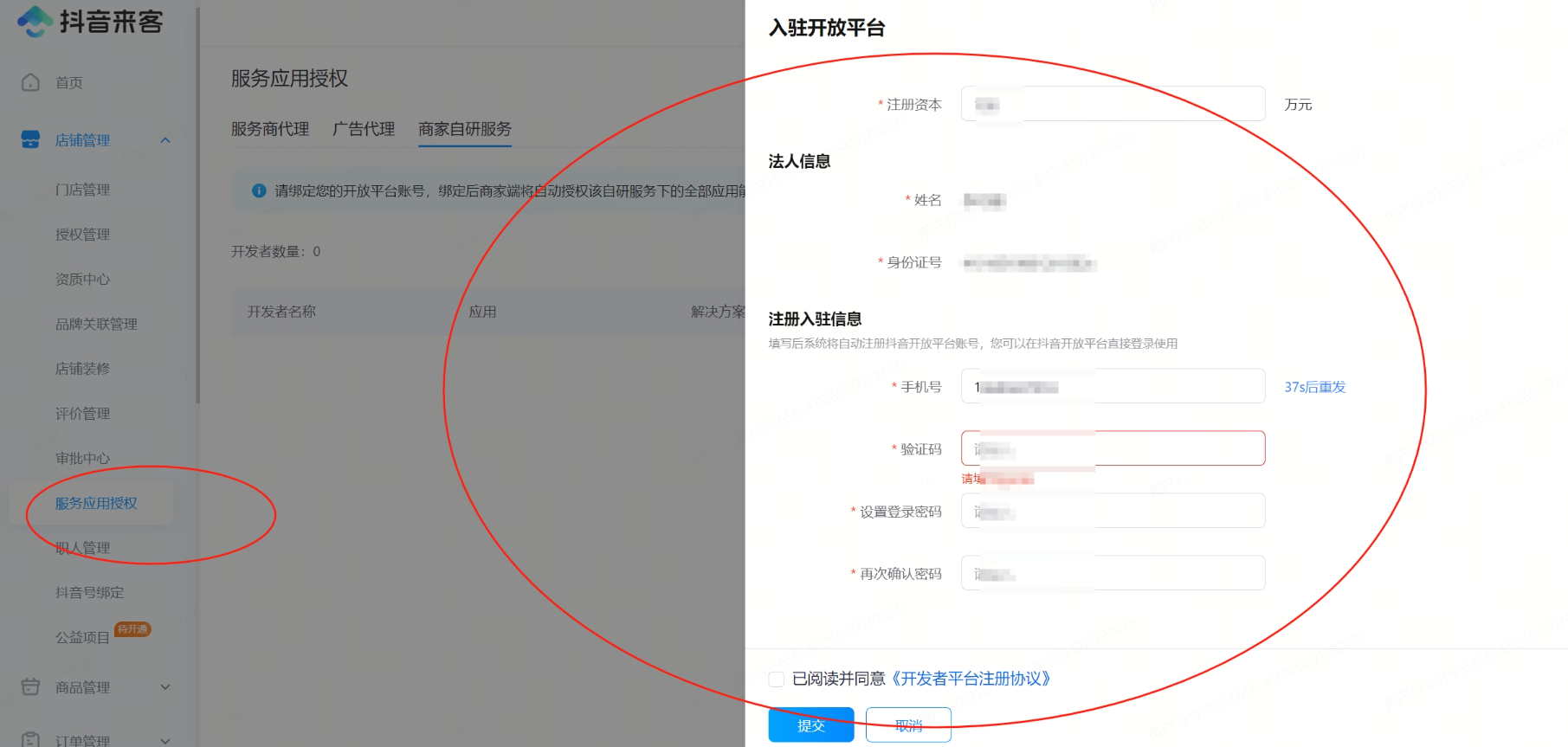The height and width of the screenshot is (747, 1568).
Task: Go to 授权管理 sidebar item
Action: coord(83,235)
